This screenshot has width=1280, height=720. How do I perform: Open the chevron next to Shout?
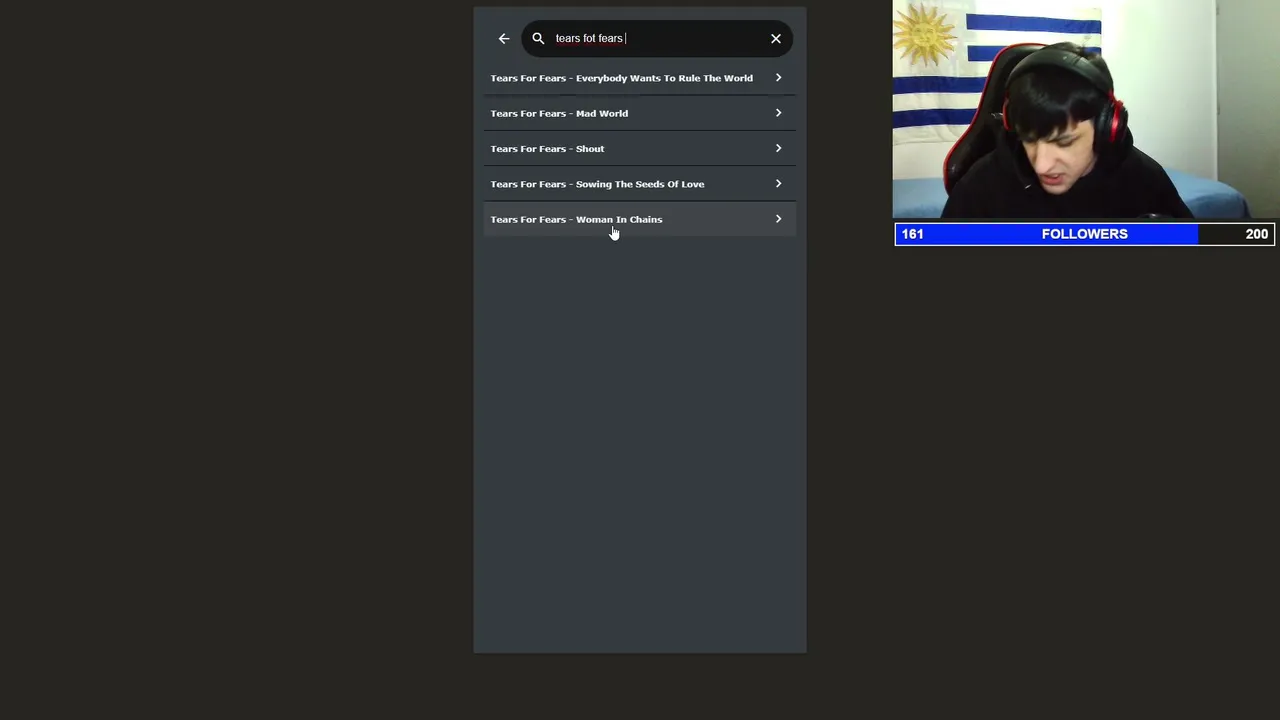pos(778,149)
